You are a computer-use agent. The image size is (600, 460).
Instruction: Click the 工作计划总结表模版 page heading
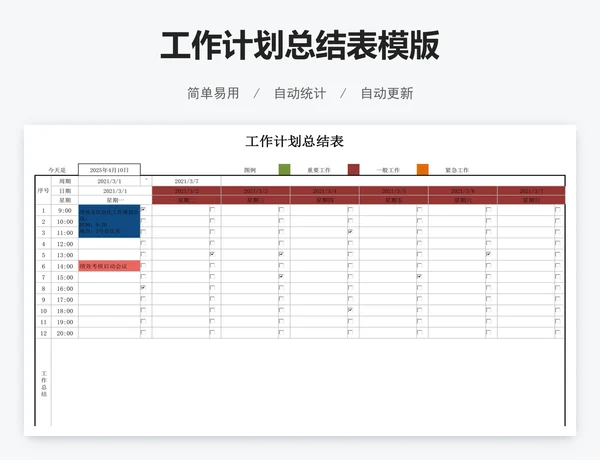click(300, 45)
